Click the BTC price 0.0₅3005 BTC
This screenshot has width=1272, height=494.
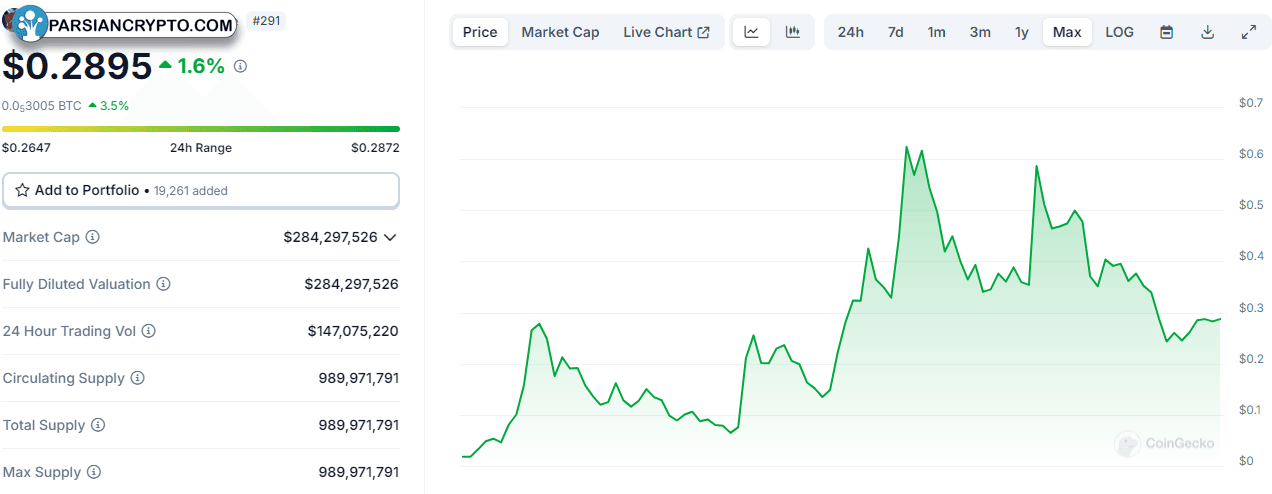(42, 105)
